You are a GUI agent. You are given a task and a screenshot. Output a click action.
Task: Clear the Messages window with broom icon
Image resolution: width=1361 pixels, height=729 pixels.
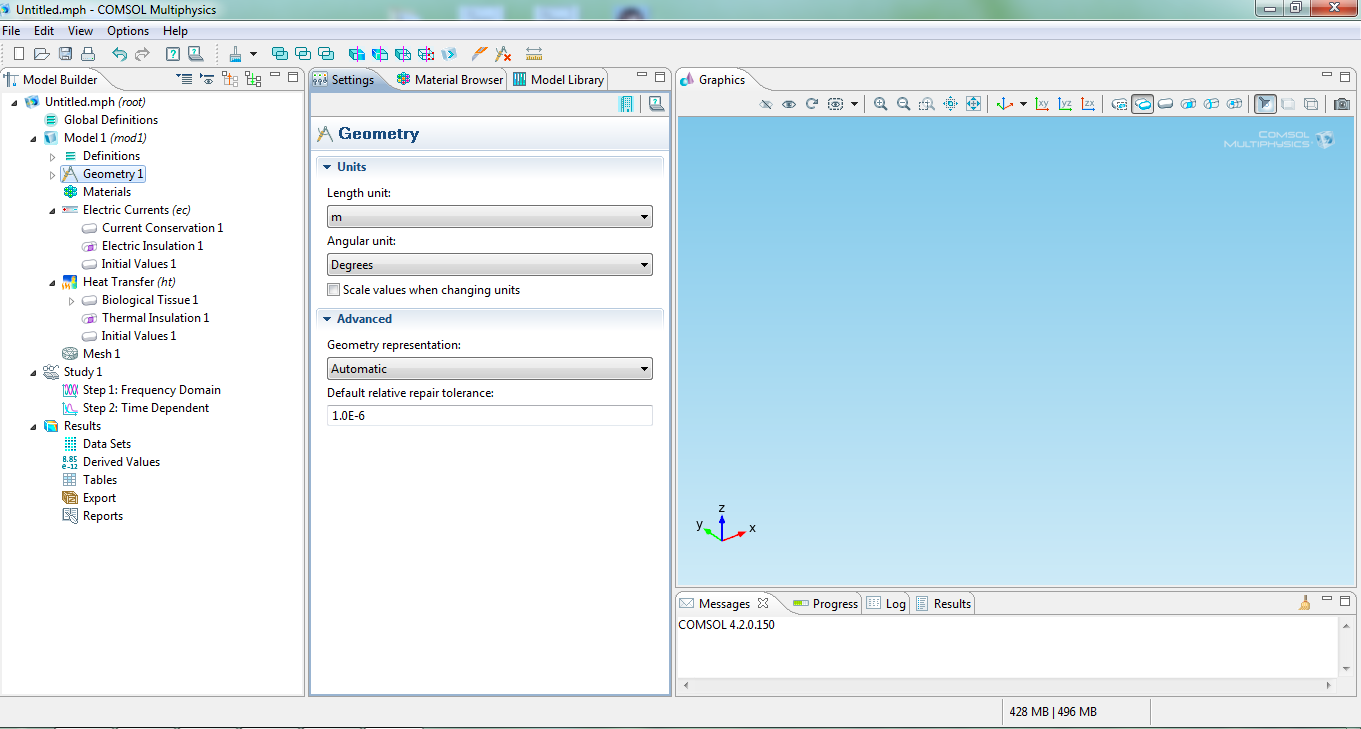(x=1305, y=603)
